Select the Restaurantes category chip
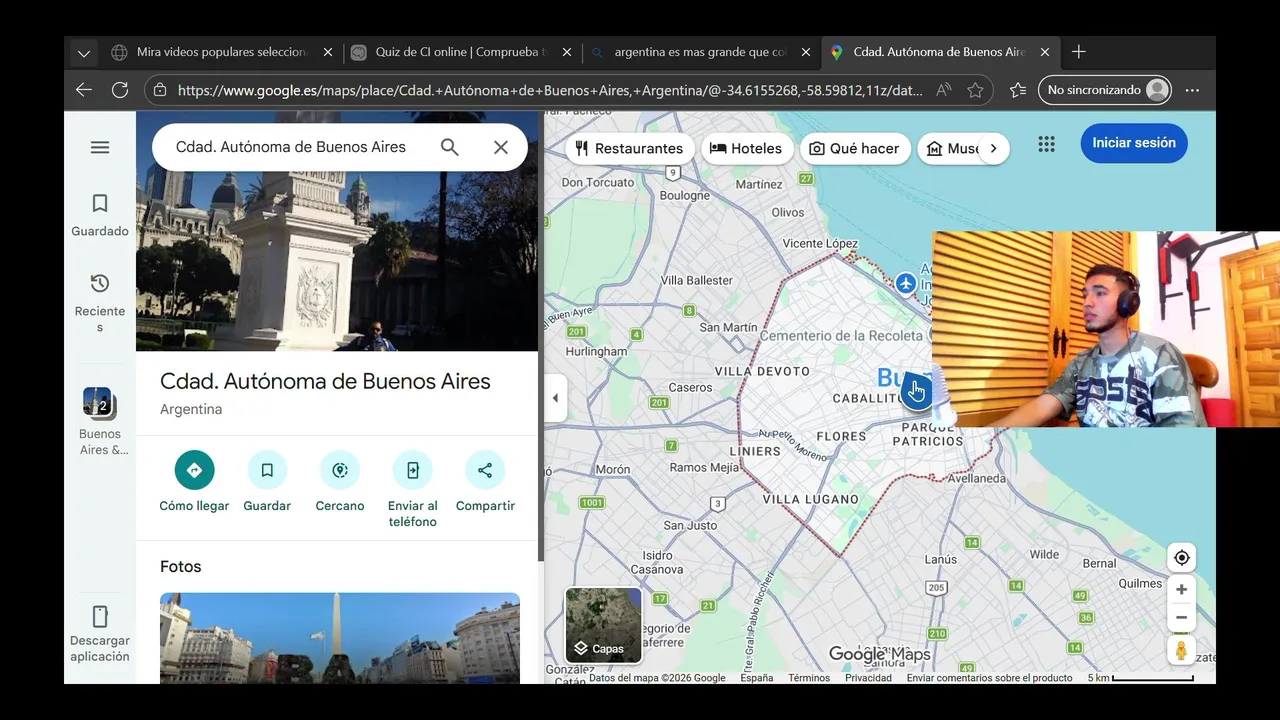Viewport: 1280px width, 720px height. (x=630, y=148)
